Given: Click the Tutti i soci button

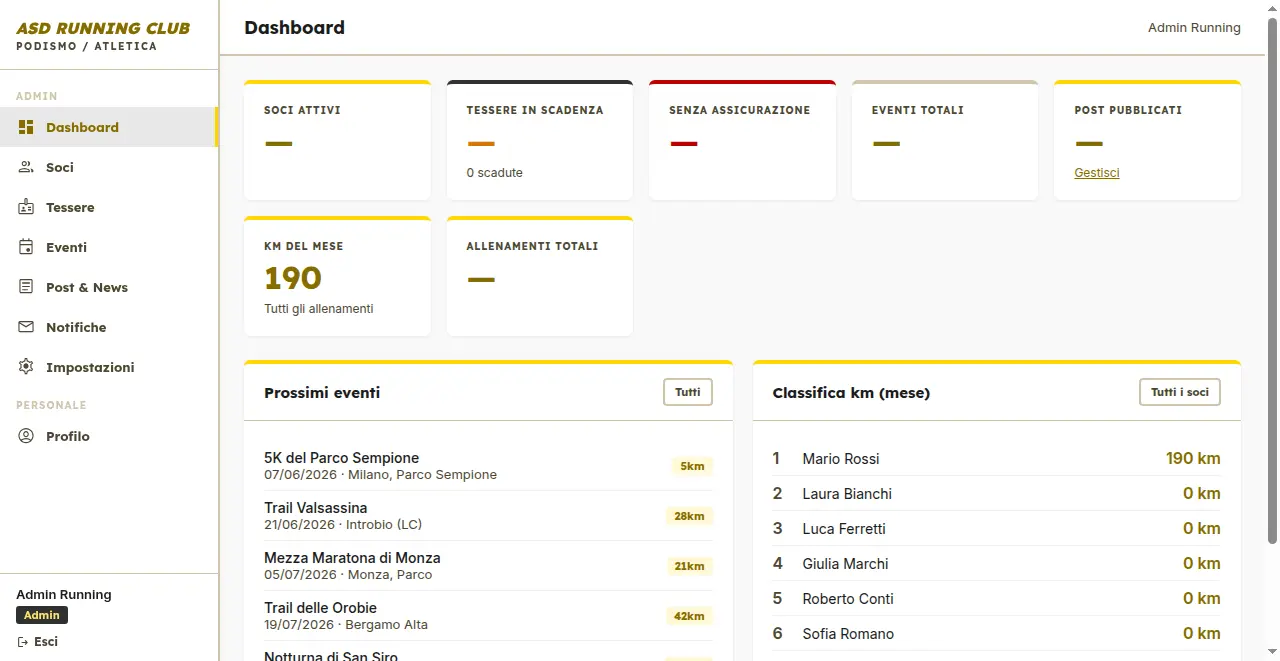Looking at the screenshot, I should point(1180,392).
